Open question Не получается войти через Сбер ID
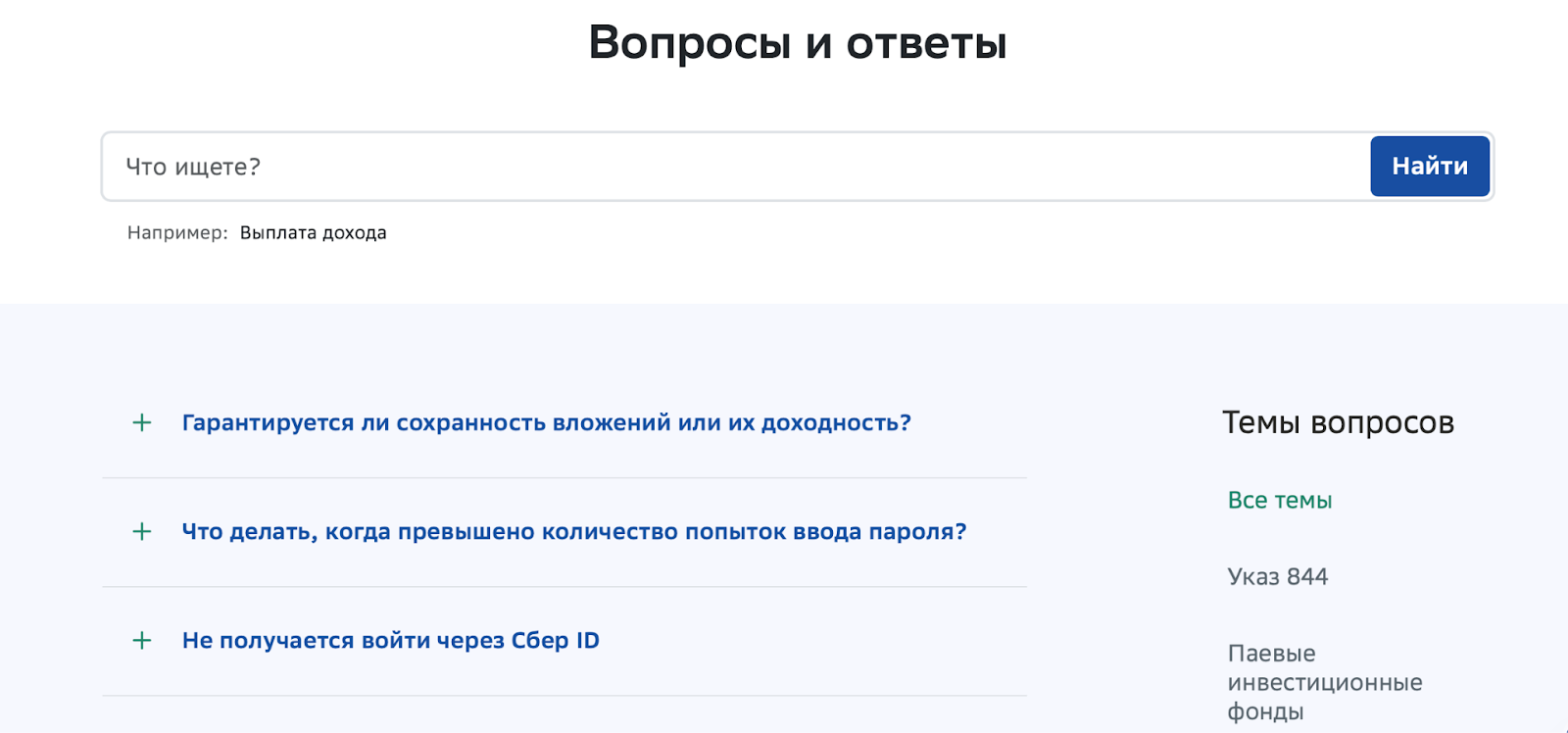This screenshot has height=733, width=1568. (390, 640)
